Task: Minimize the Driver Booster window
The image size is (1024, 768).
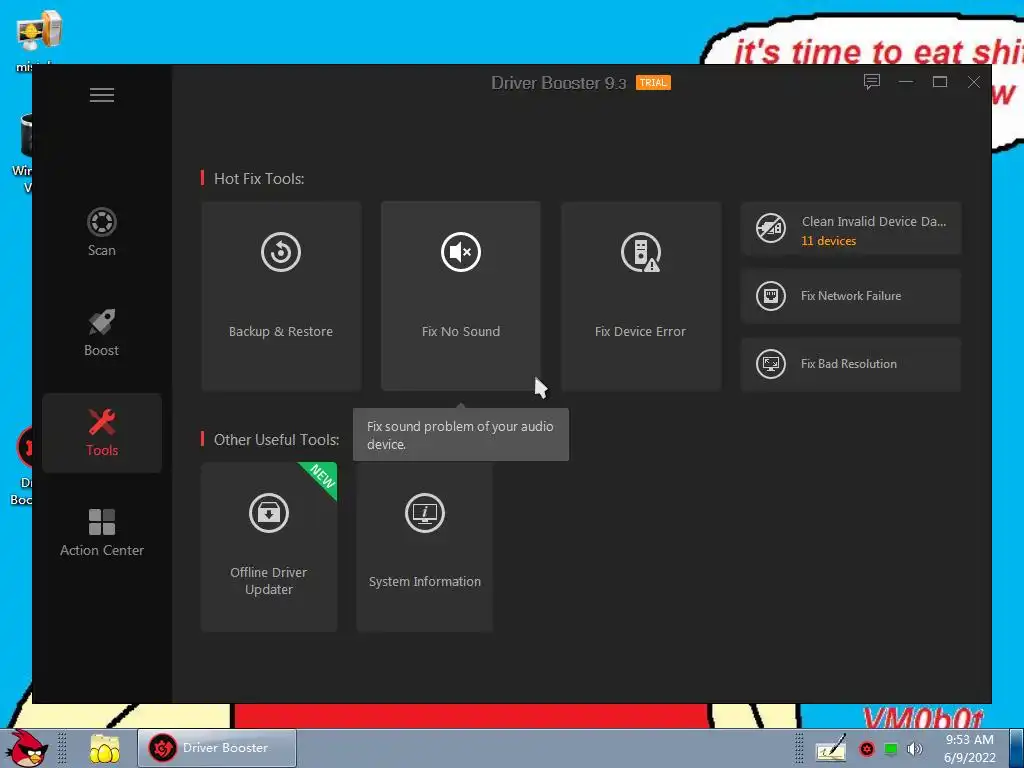Action: (x=906, y=82)
